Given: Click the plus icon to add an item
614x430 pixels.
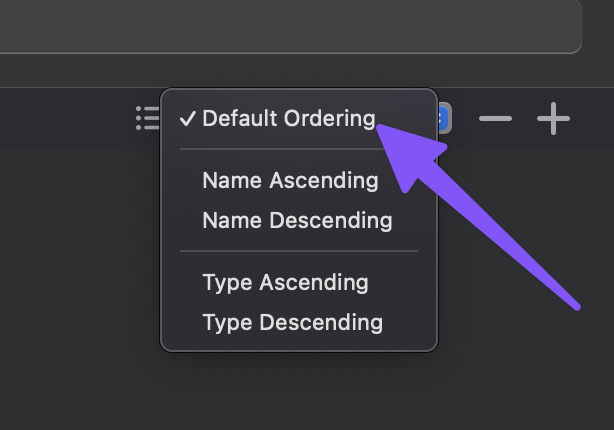Looking at the screenshot, I should 553,120.
